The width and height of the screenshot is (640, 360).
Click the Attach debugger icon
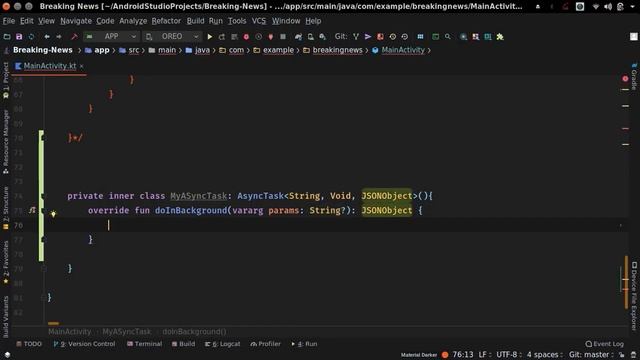coord(271,37)
